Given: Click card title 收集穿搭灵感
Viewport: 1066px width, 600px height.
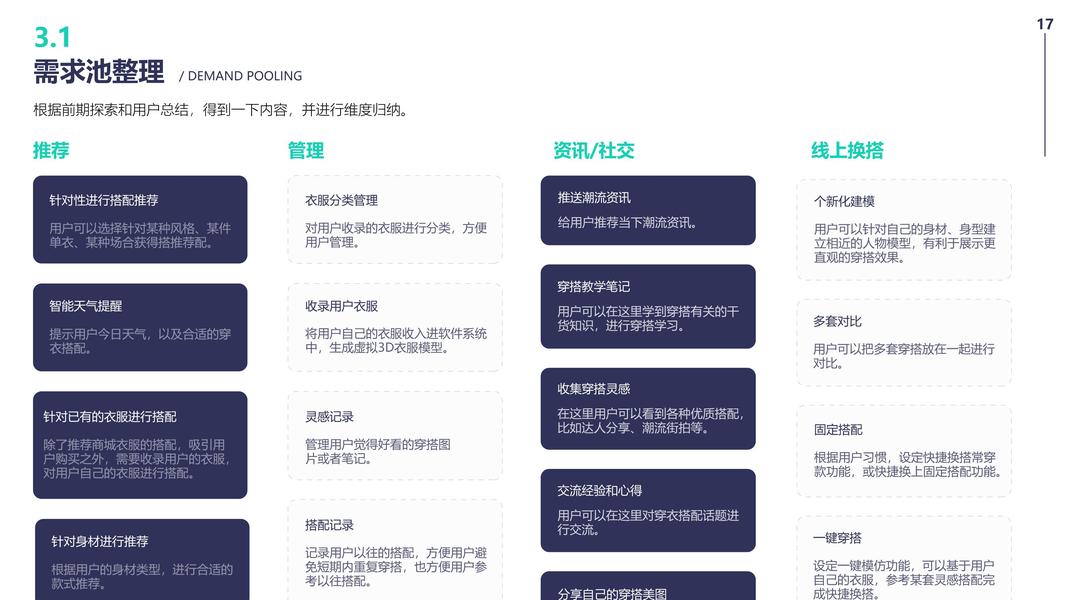Looking at the screenshot, I should 594,389.
